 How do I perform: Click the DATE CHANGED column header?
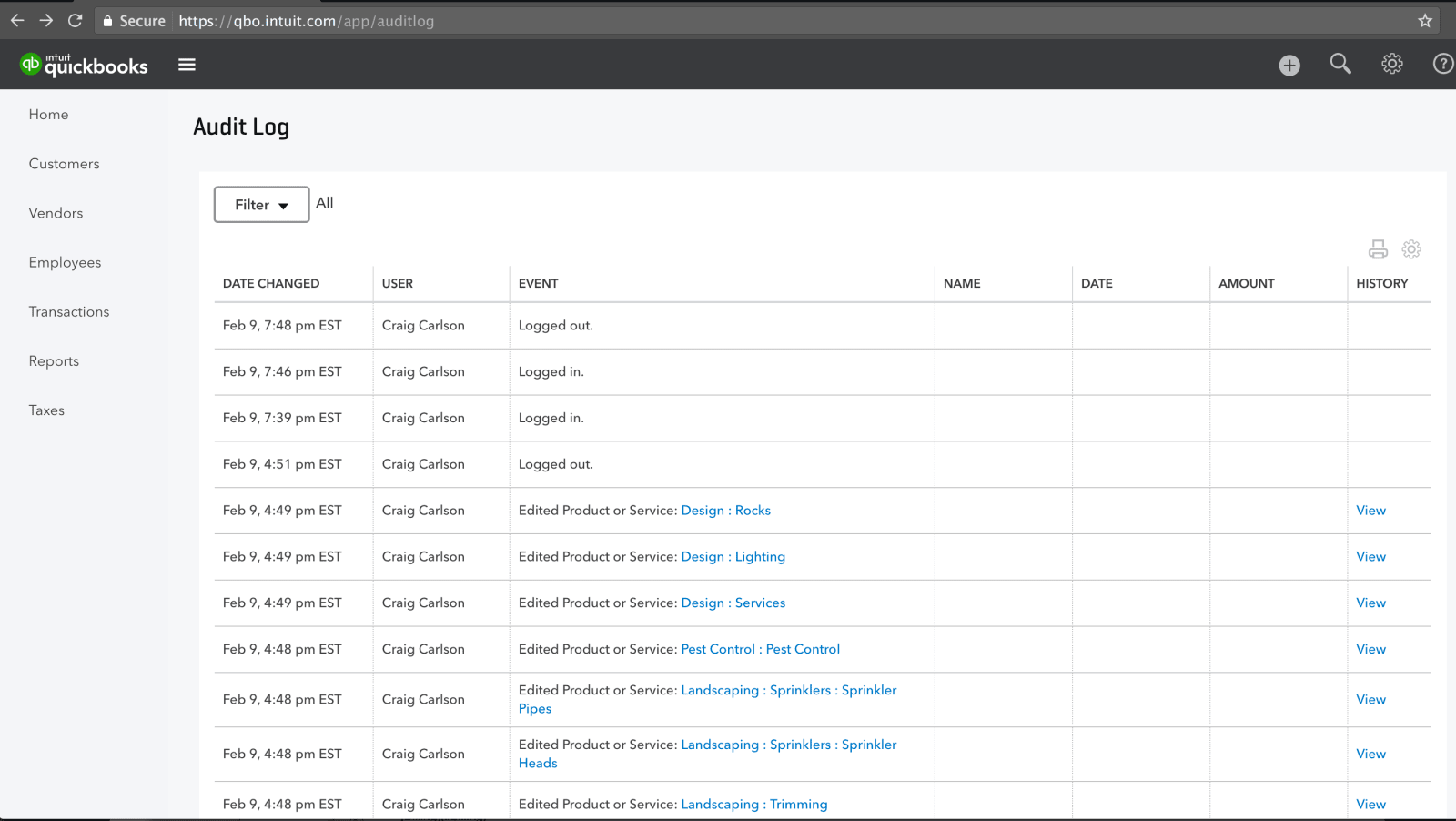point(271,284)
